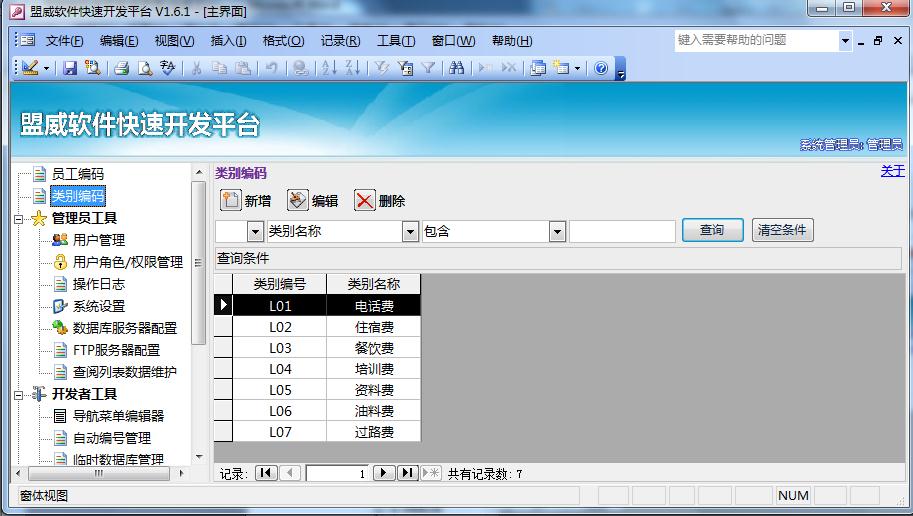Screen dimensions: 913x516
Task: Click the Print icon in toolbar
Action: (x=121, y=68)
